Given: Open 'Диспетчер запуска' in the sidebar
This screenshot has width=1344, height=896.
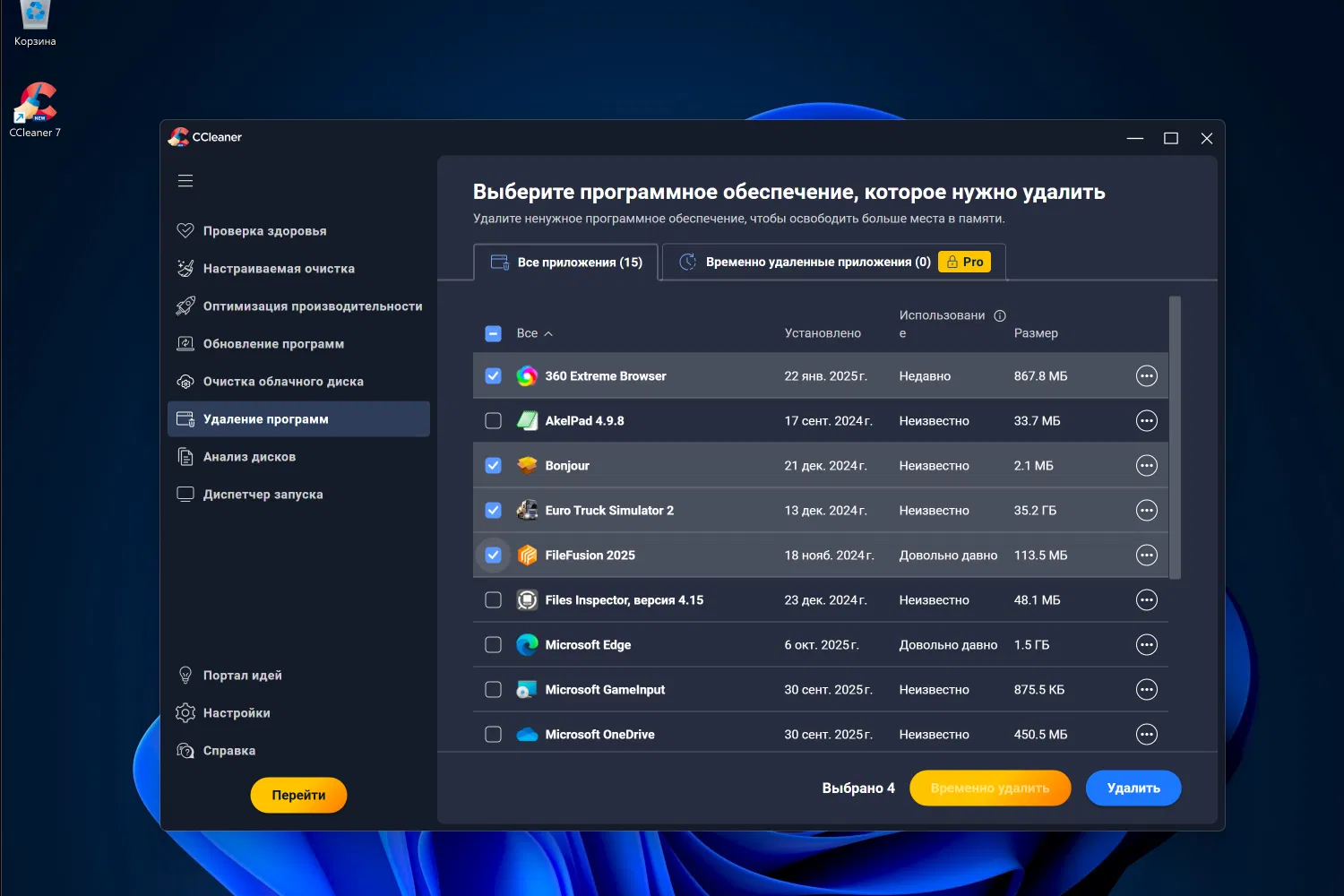Looking at the screenshot, I should click(x=298, y=495).
